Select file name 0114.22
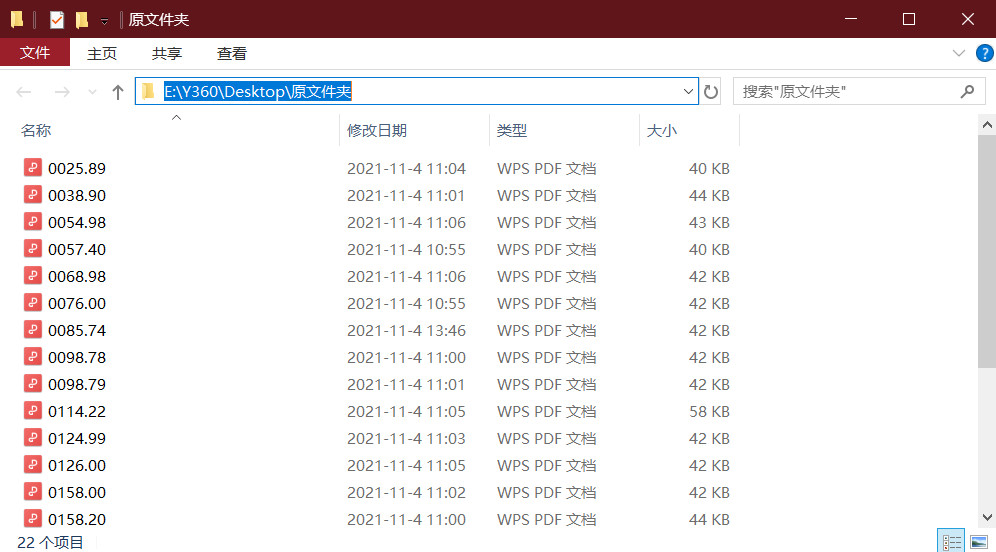This screenshot has width=996, height=552. (77, 412)
